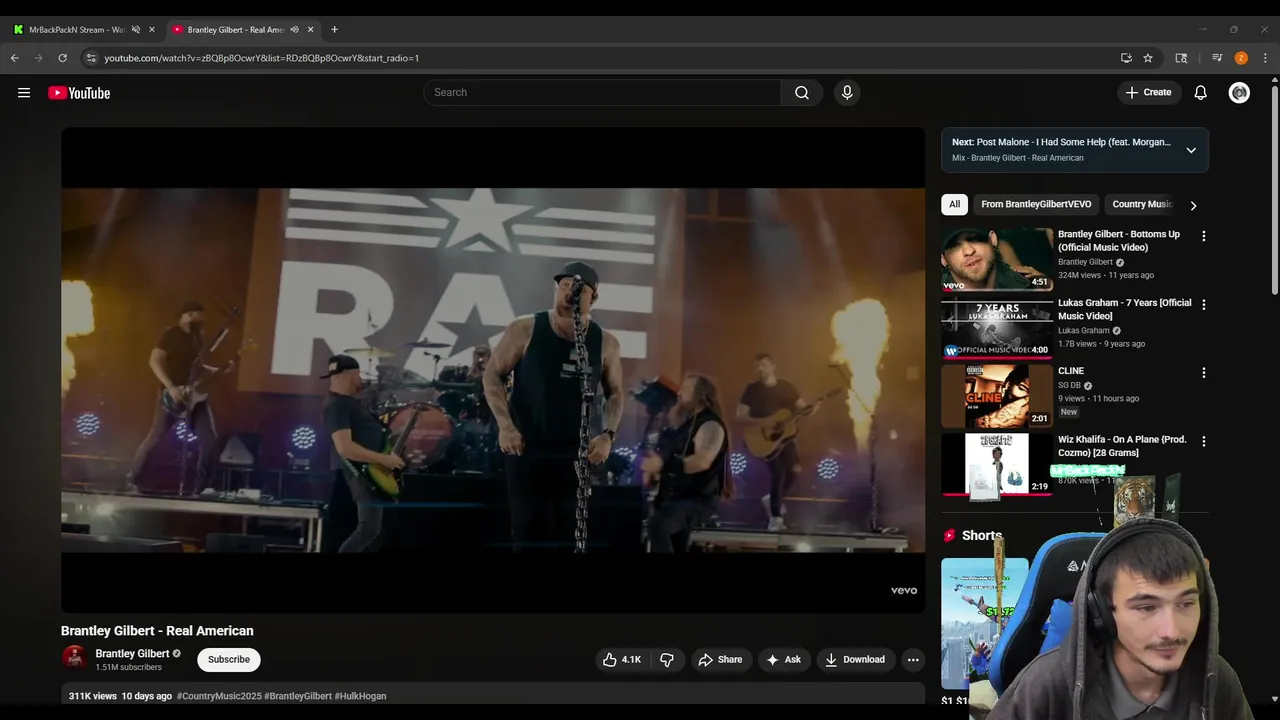This screenshot has width=1280, height=720.
Task: Open options for Bottoms Up video
Action: tap(1203, 236)
